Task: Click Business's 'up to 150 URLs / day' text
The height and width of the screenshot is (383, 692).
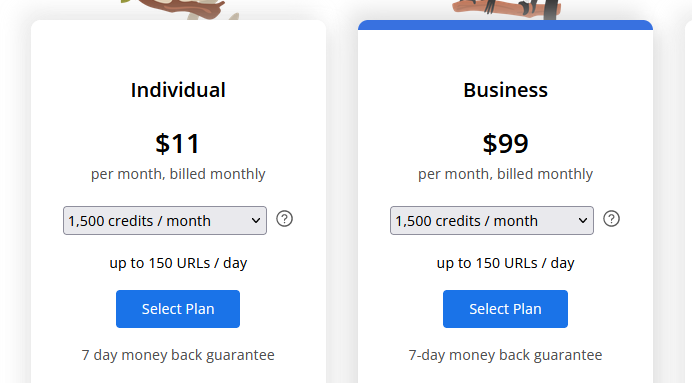Action: [x=505, y=263]
